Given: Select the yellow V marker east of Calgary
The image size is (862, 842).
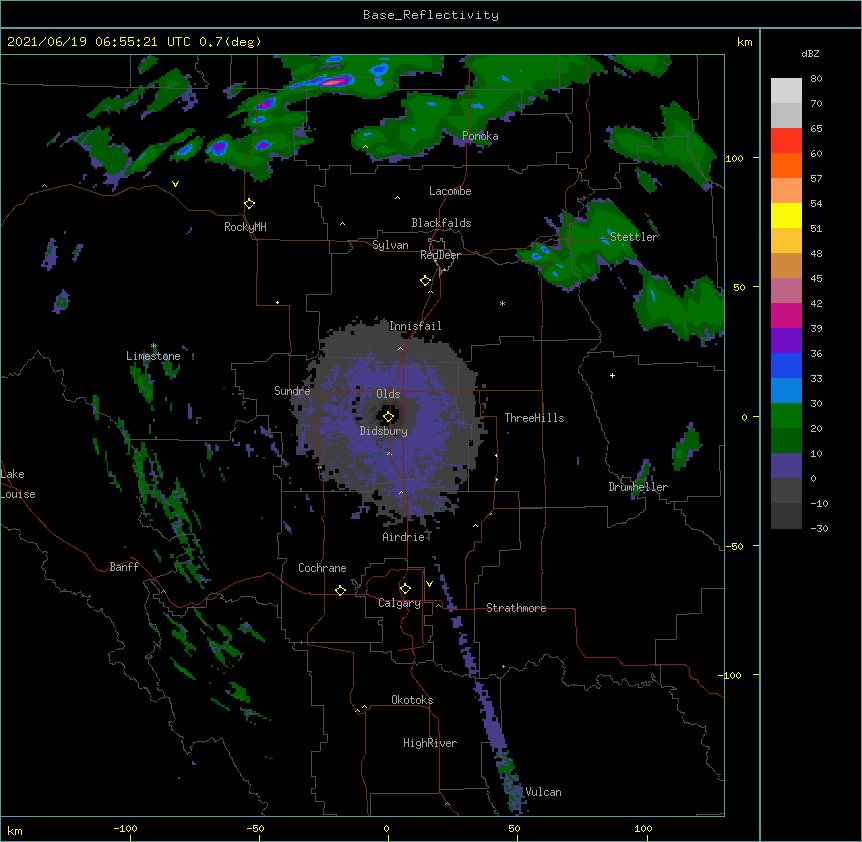Looking at the screenshot, I should pyautogui.click(x=429, y=584).
